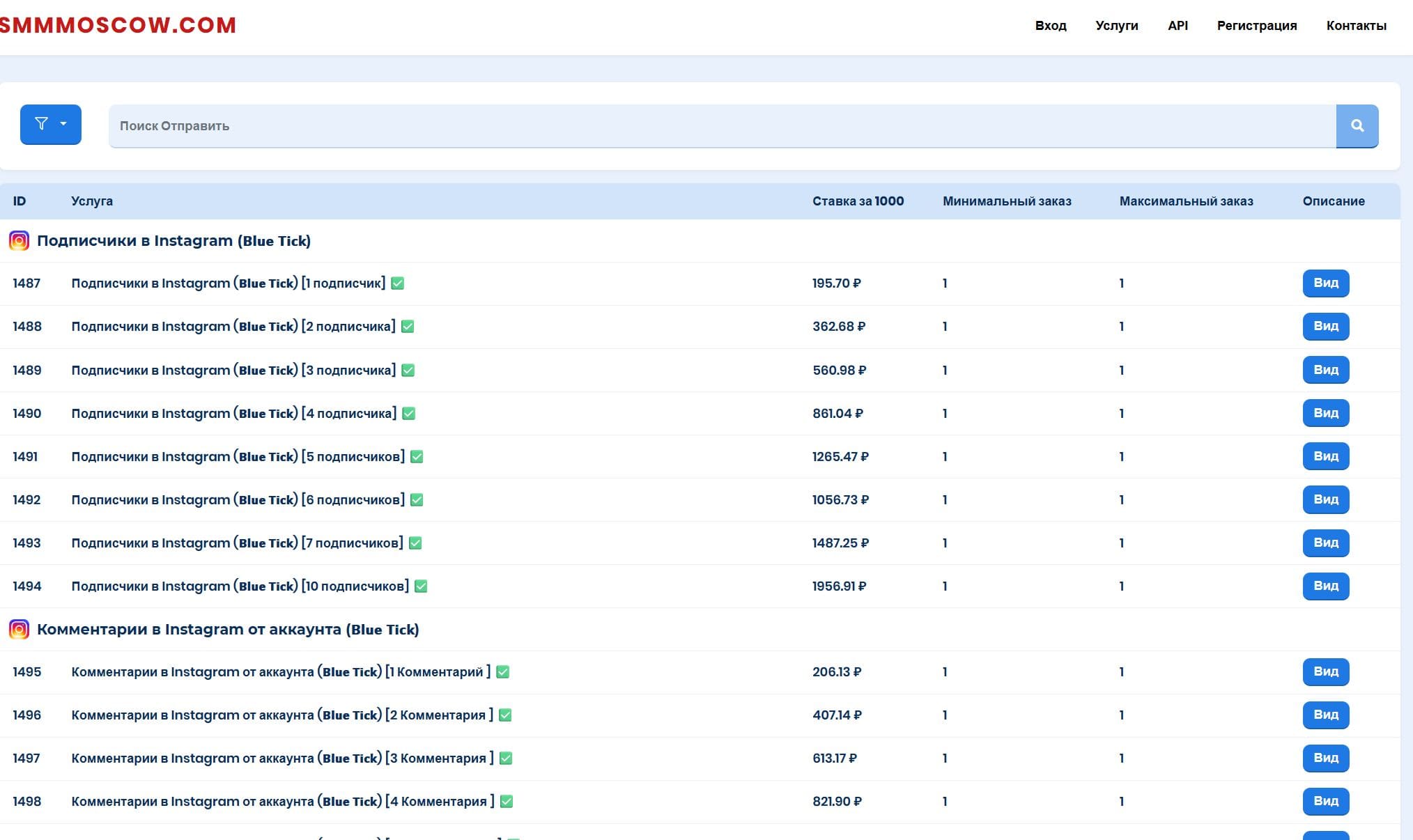Click green checkmark on service 1497
1413x840 pixels.
(x=506, y=759)
